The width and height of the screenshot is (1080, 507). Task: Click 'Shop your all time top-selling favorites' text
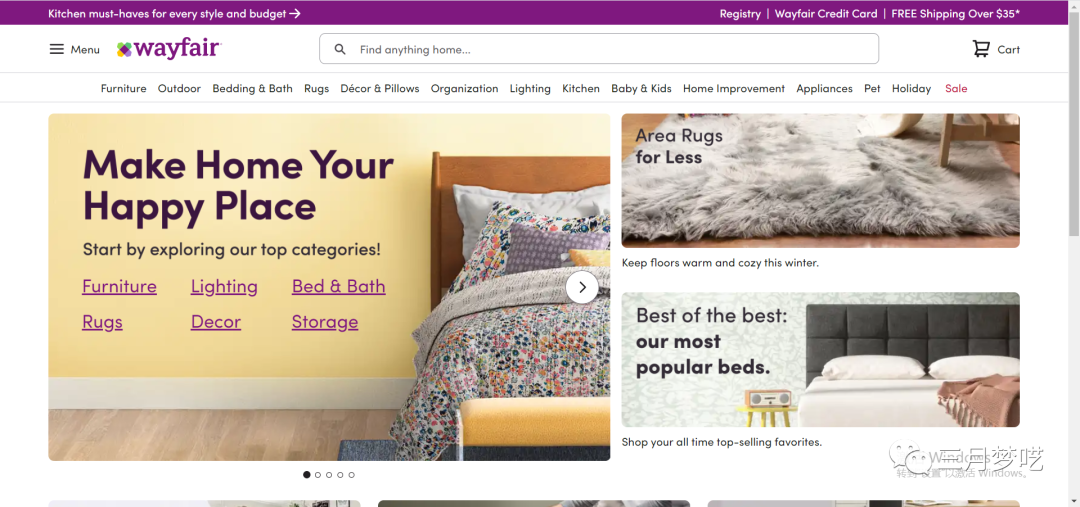pyautogui.click(x=721, y=442)
